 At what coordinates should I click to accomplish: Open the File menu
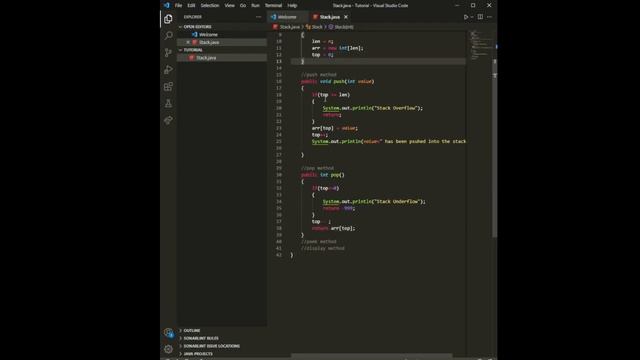(x=178, y=5)
